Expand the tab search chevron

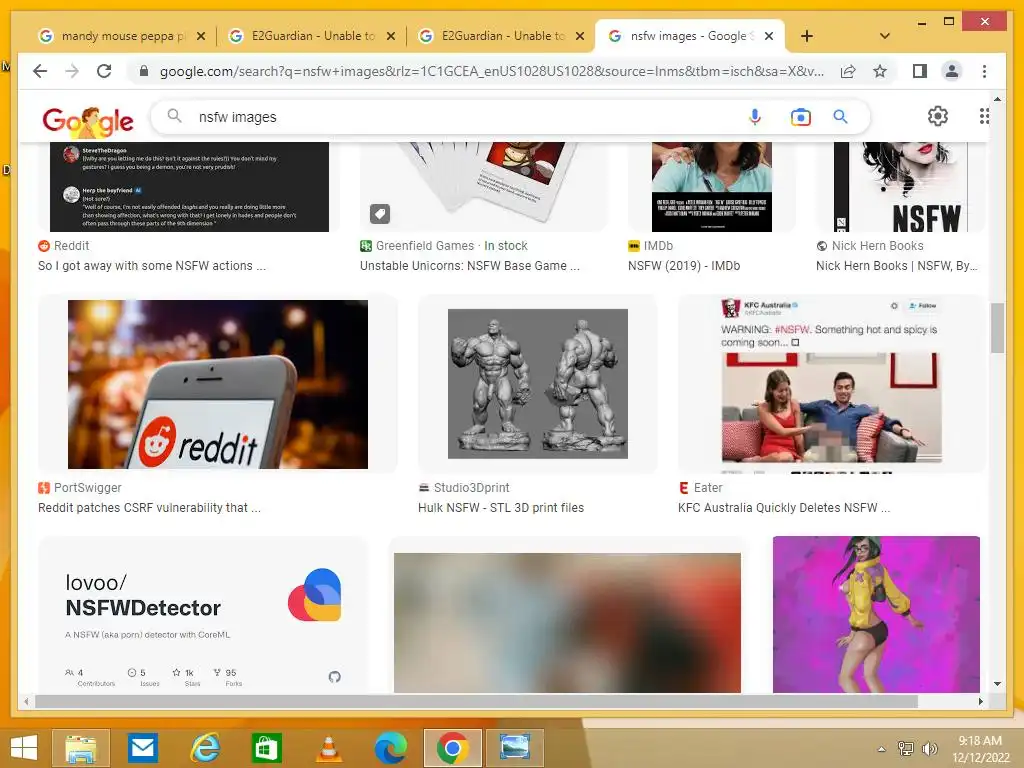(885, 36)
